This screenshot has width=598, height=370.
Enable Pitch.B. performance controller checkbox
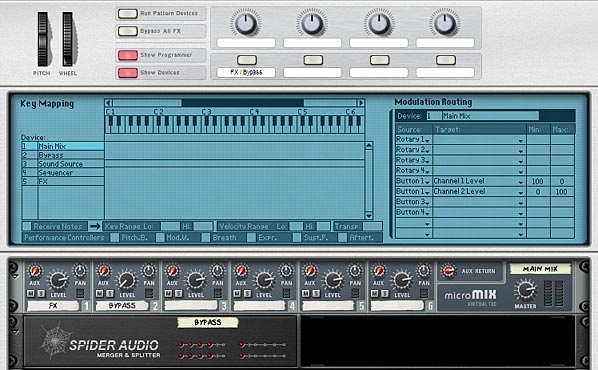(114, 238)
